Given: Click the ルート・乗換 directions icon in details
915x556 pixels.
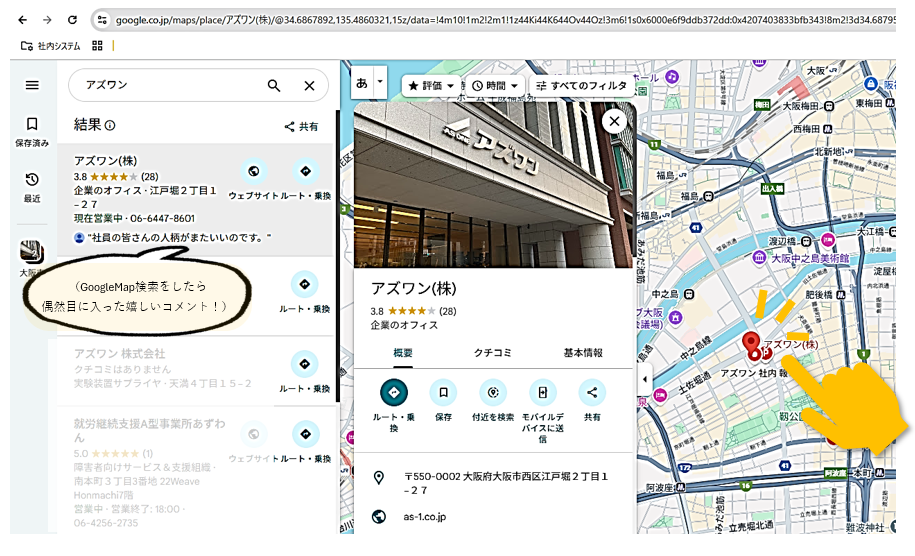Looking at the screenshot, I should (x=394, y=393).
